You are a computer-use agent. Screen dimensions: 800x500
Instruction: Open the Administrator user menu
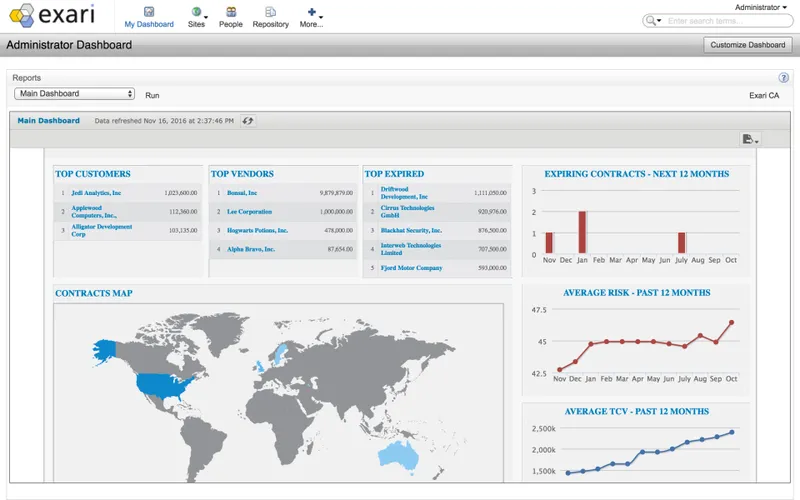tap(760, 7)
